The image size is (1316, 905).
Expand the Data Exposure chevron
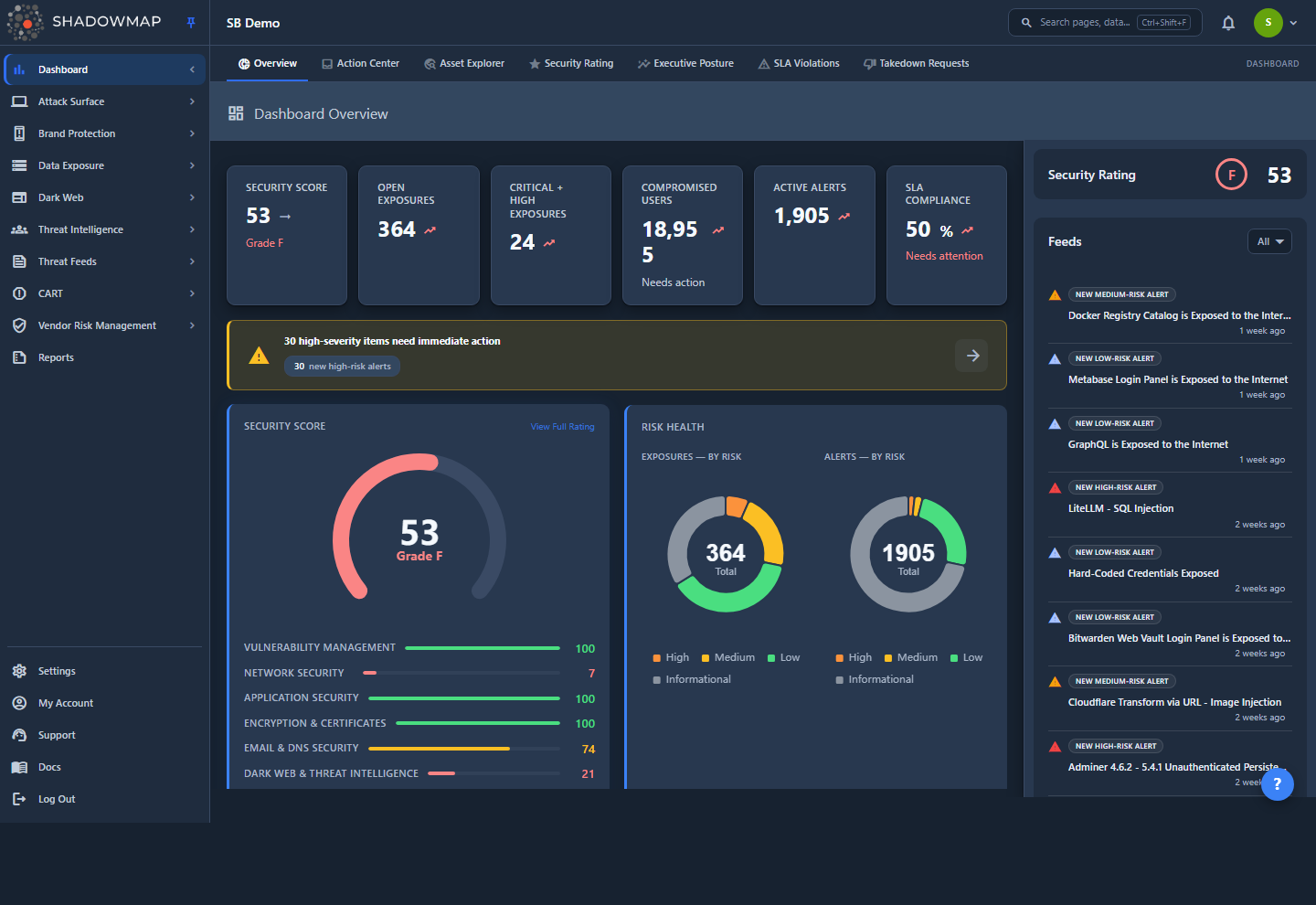tap(192, 165)
